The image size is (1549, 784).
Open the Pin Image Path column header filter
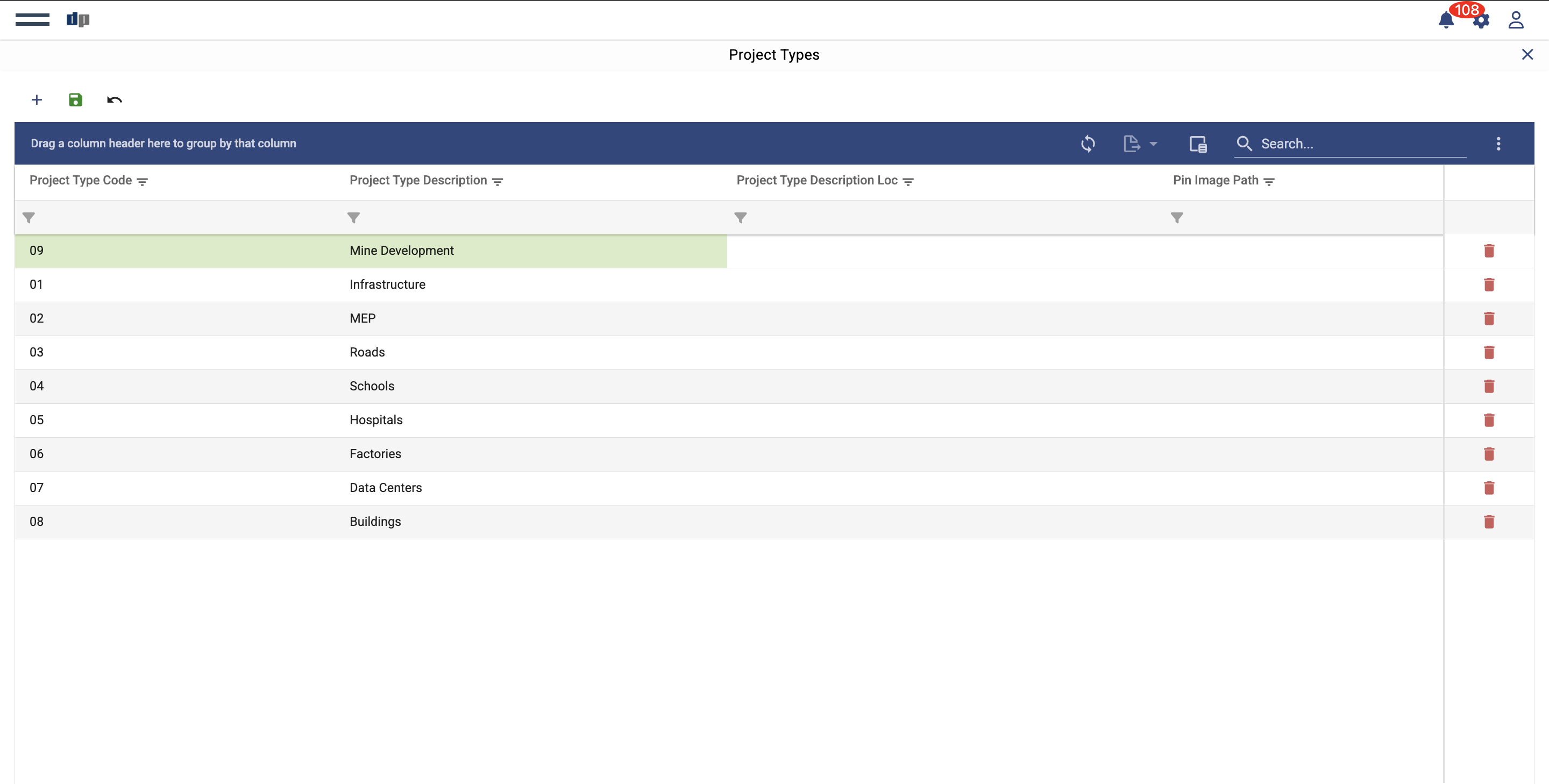click(1269, 182)
